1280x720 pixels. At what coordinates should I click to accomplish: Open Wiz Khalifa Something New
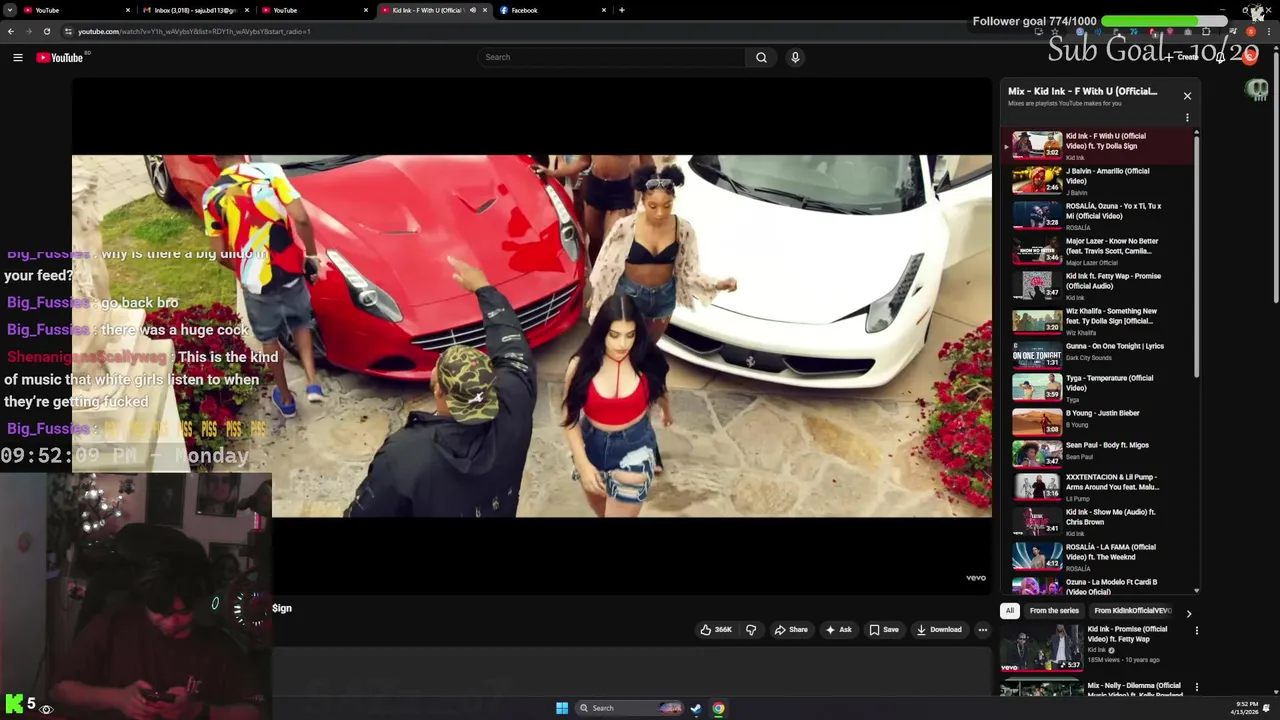1098,321
